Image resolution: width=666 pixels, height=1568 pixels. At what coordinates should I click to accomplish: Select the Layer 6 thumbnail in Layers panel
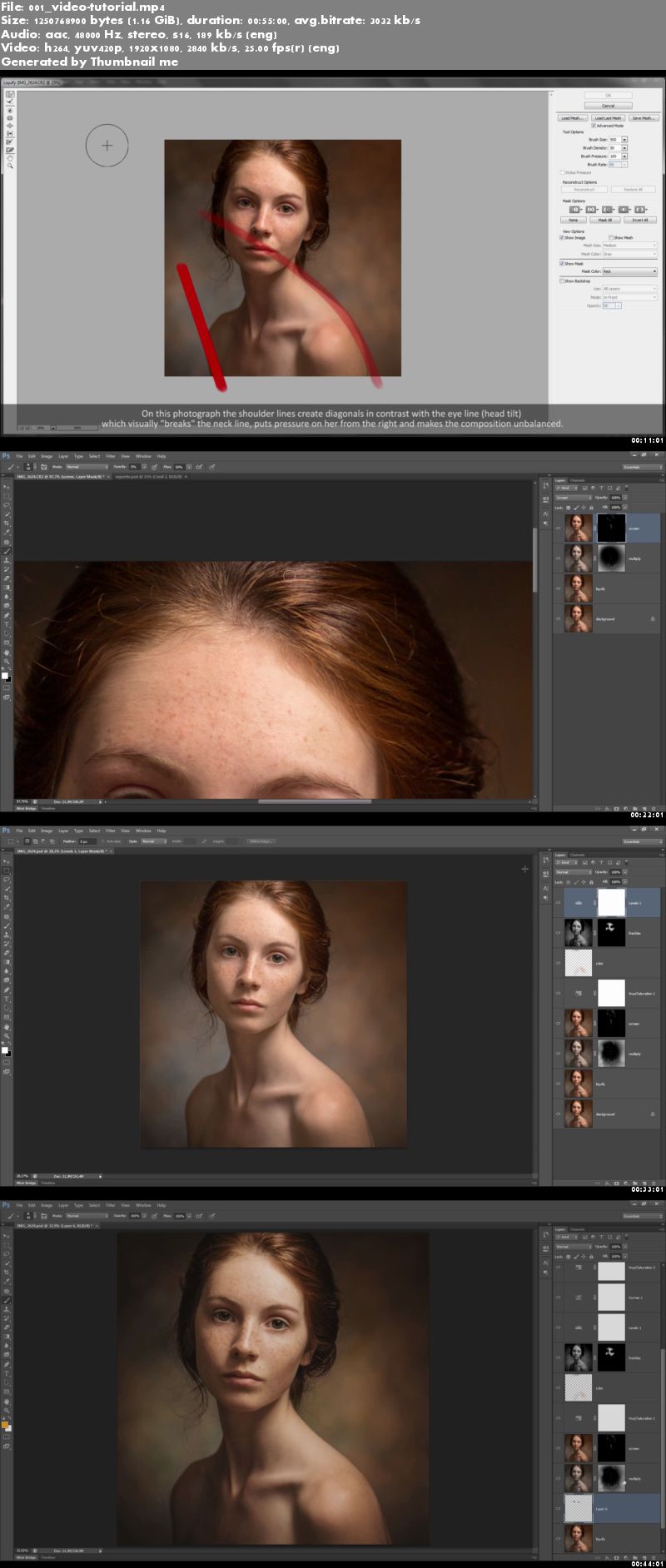(x=578, y=1508)
